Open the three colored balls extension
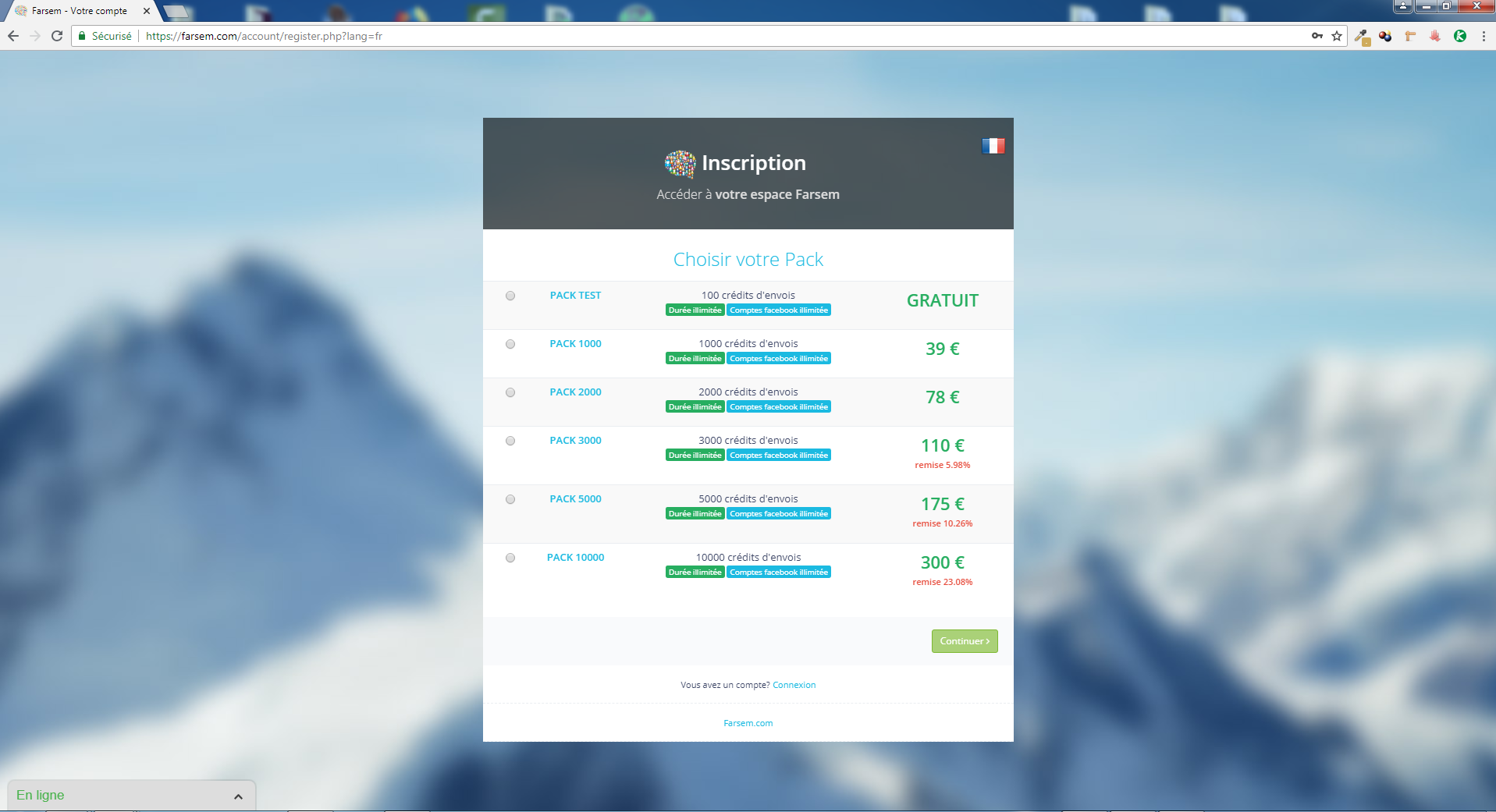The width and height of the screenshot is (1496, 812). click(x=1385, y=36)
